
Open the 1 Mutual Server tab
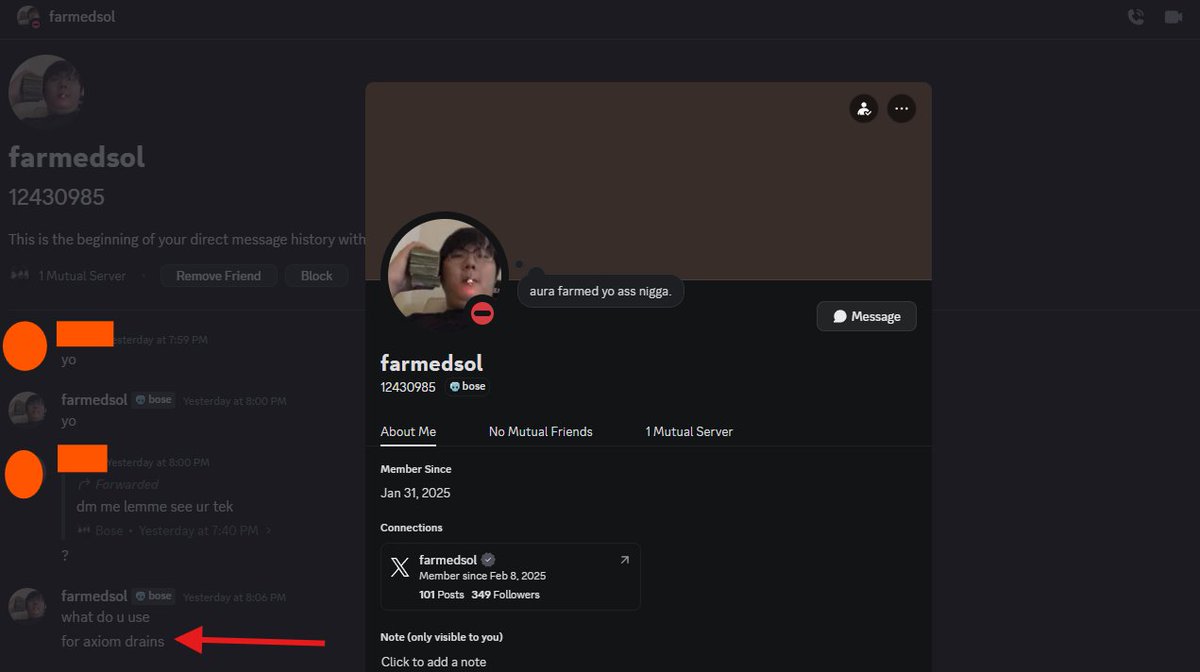tap(689, 432)
